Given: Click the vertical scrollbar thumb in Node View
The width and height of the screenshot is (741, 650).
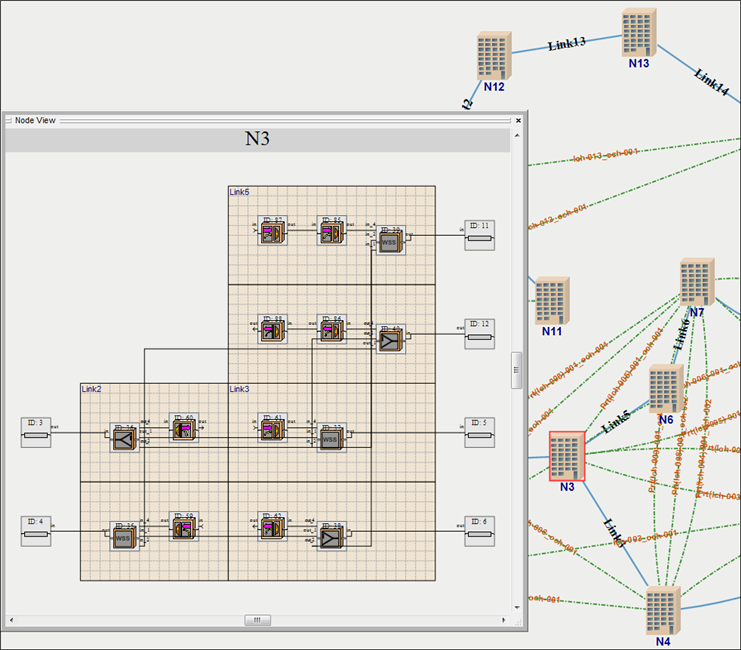Looking at the screenshot, I should [x=517, y=370].
